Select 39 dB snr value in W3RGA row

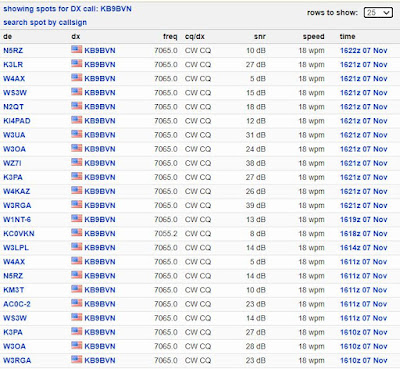pos(256,205)
